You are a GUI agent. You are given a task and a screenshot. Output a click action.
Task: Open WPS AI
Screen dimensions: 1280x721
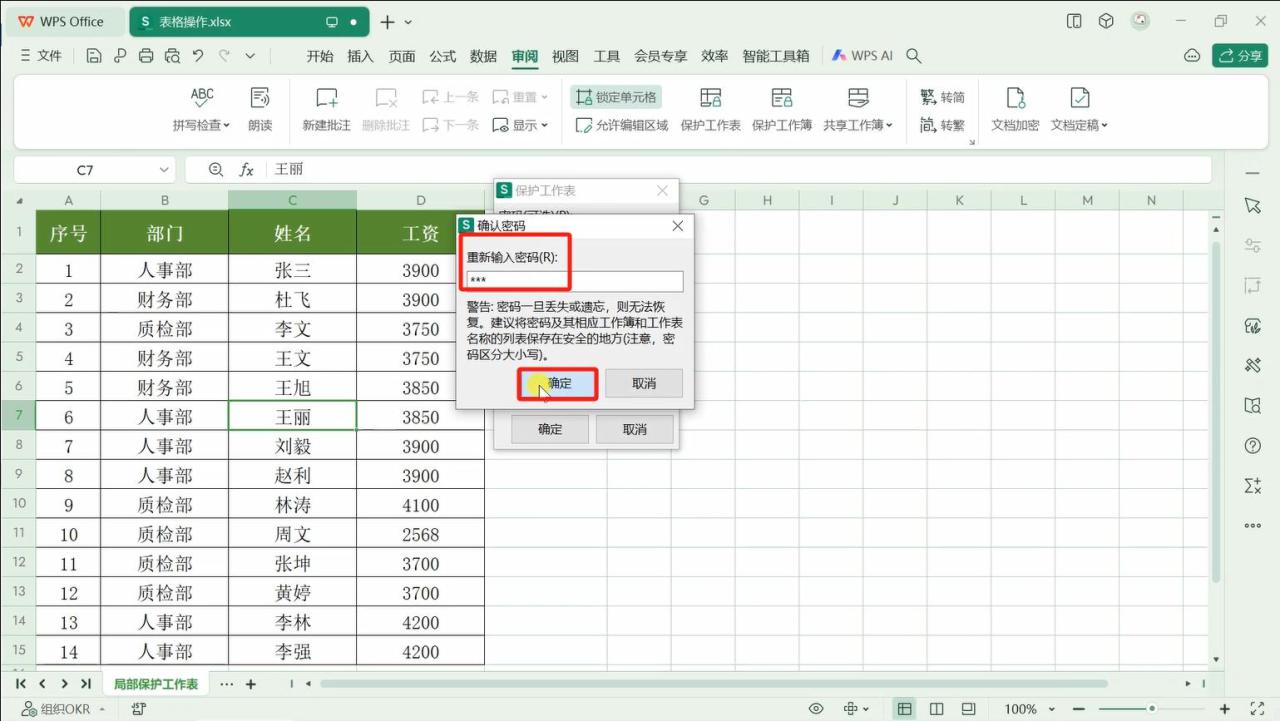click(x=862, y=56)
